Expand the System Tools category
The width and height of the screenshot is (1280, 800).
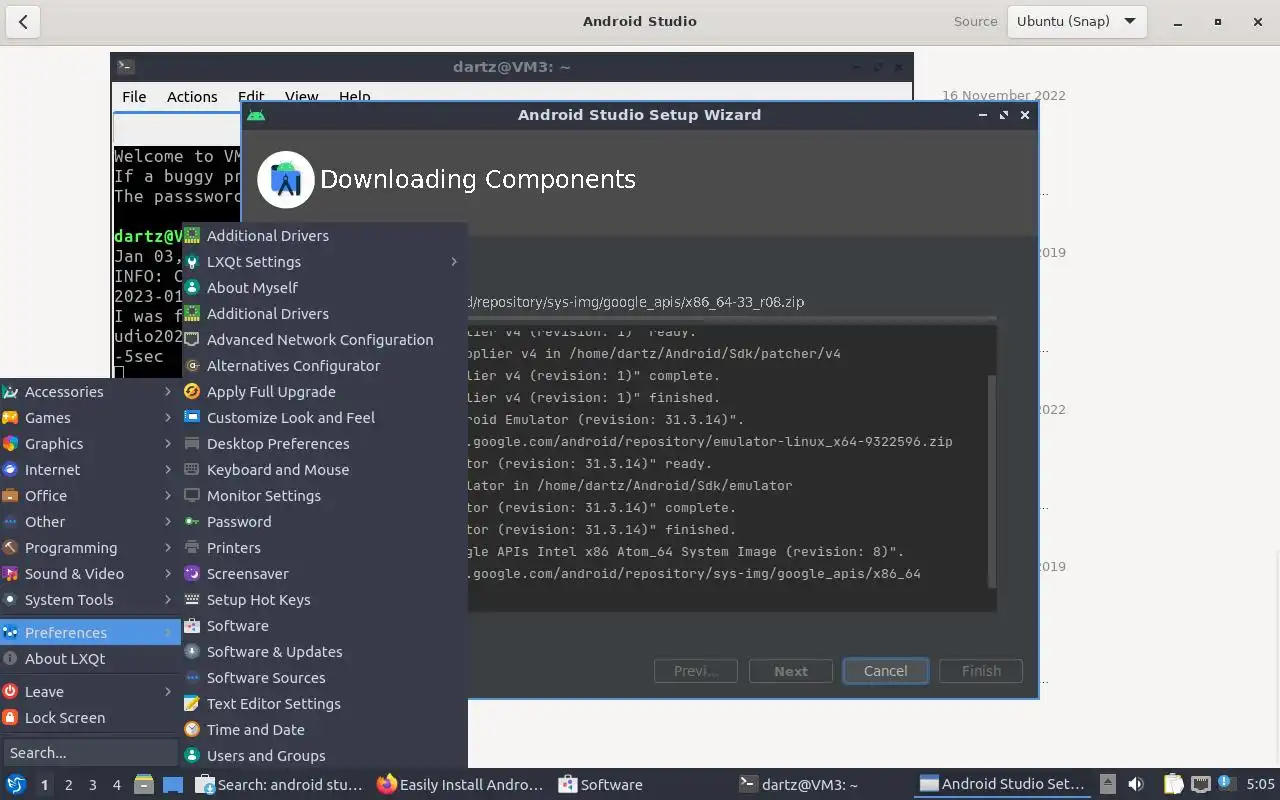(x=90, y=599)
